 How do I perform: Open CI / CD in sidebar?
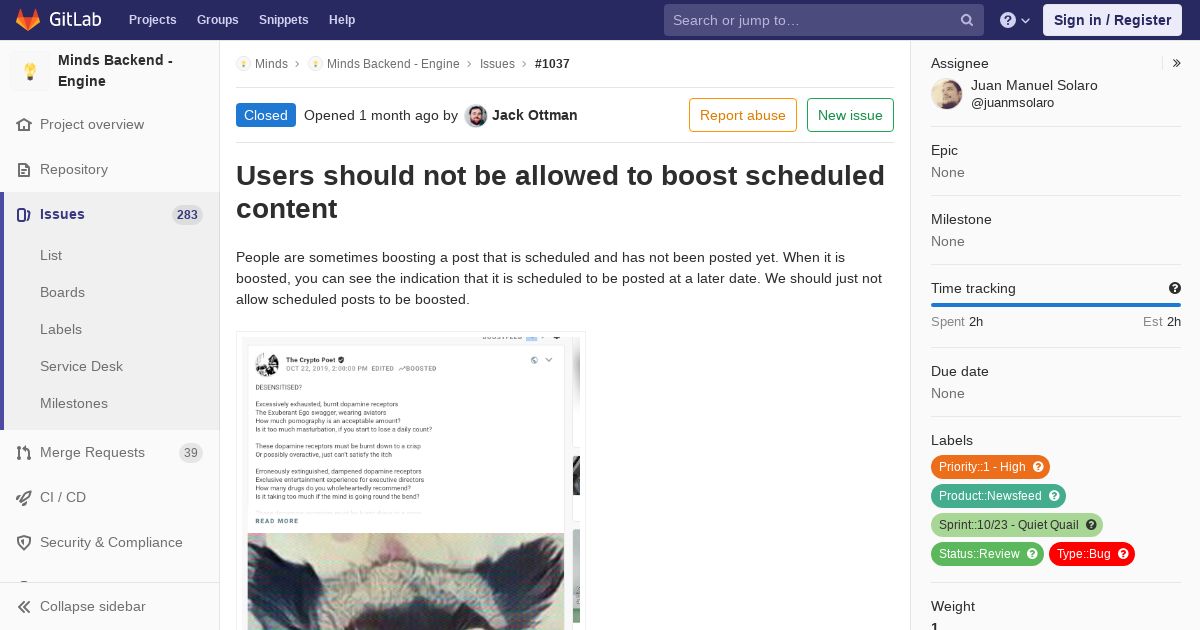pos(63,498)
